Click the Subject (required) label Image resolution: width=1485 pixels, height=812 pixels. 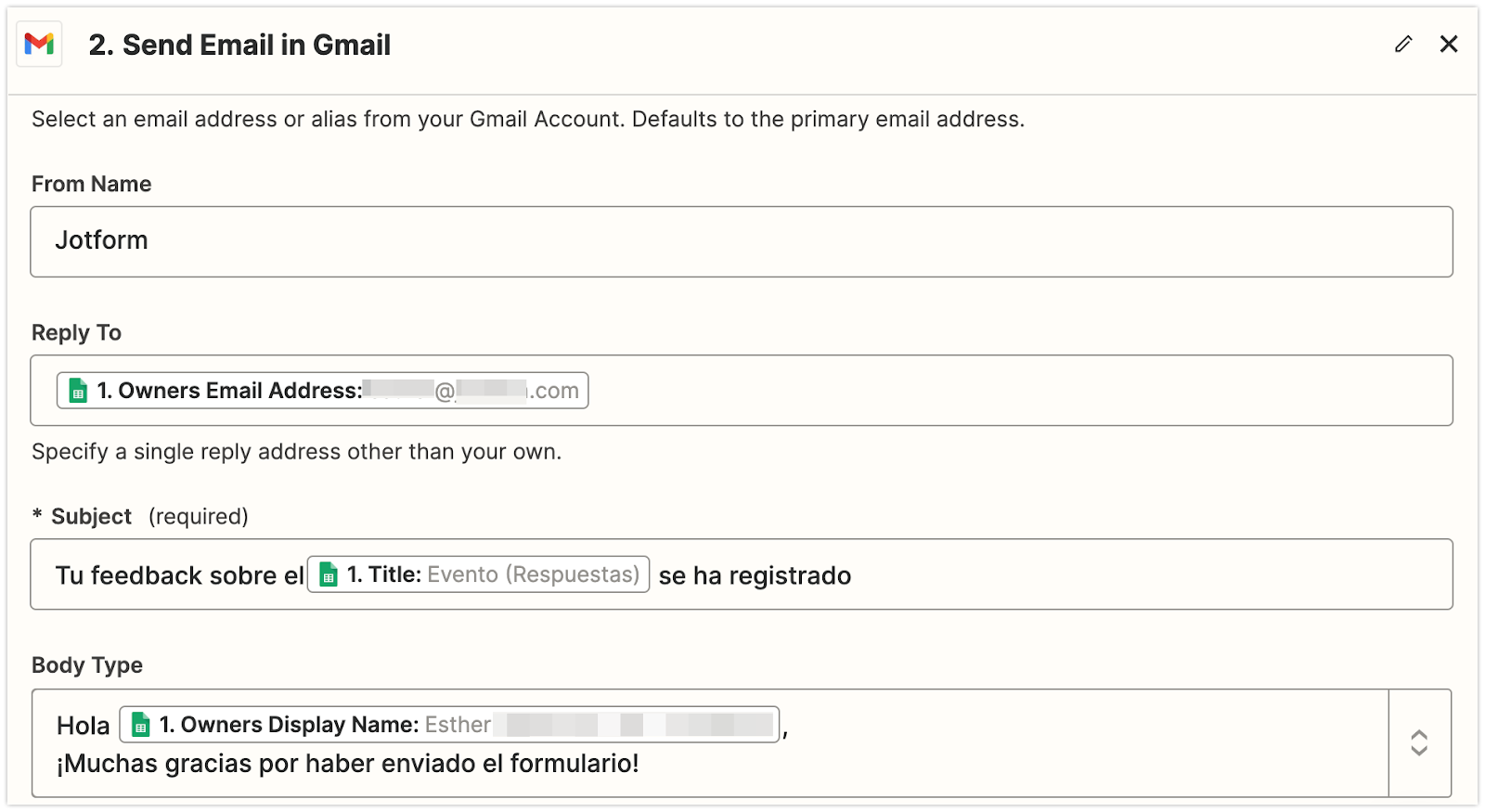(140, 517)
